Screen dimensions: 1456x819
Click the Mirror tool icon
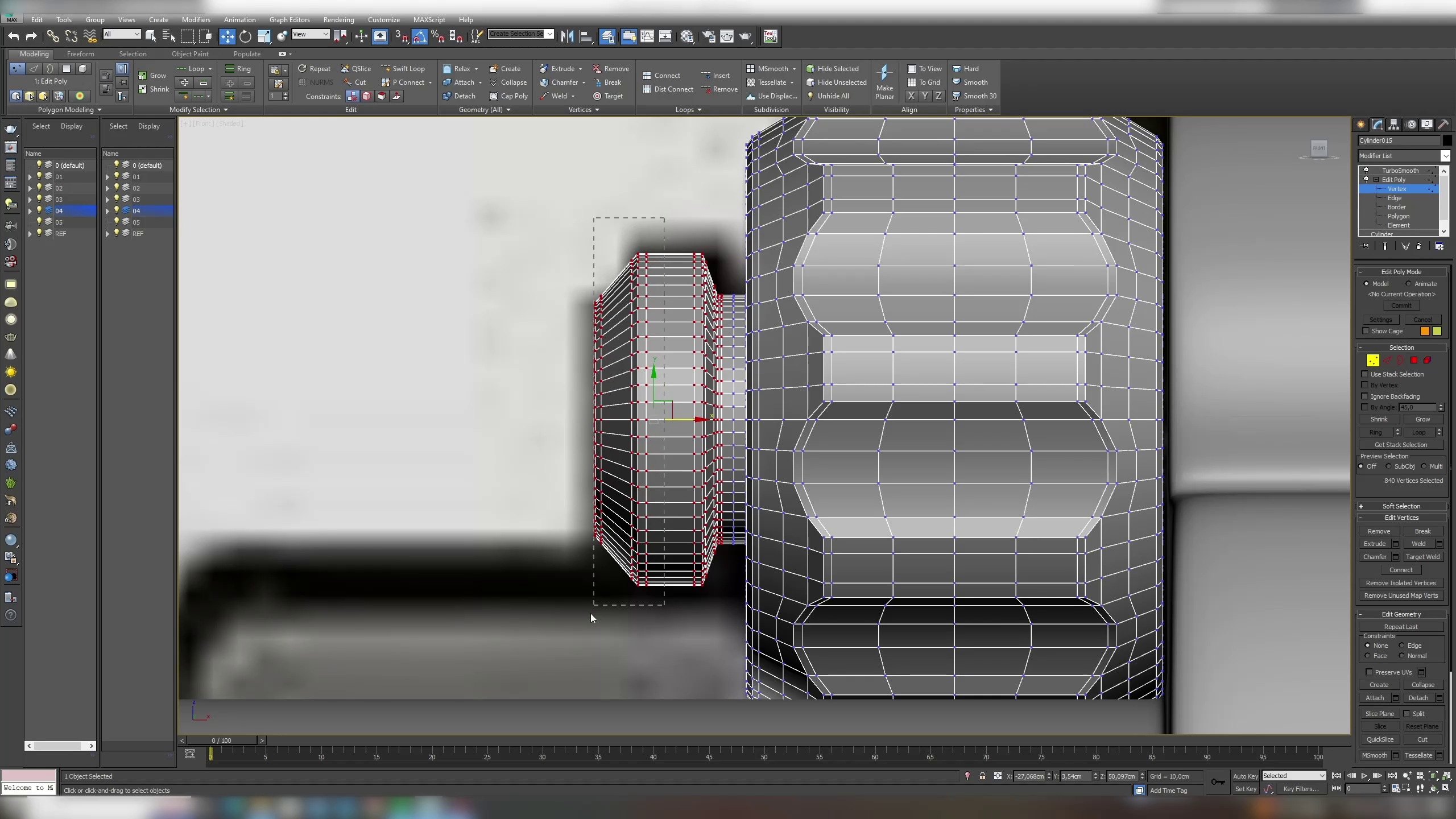pyautogui.click(x=567, y=36)
